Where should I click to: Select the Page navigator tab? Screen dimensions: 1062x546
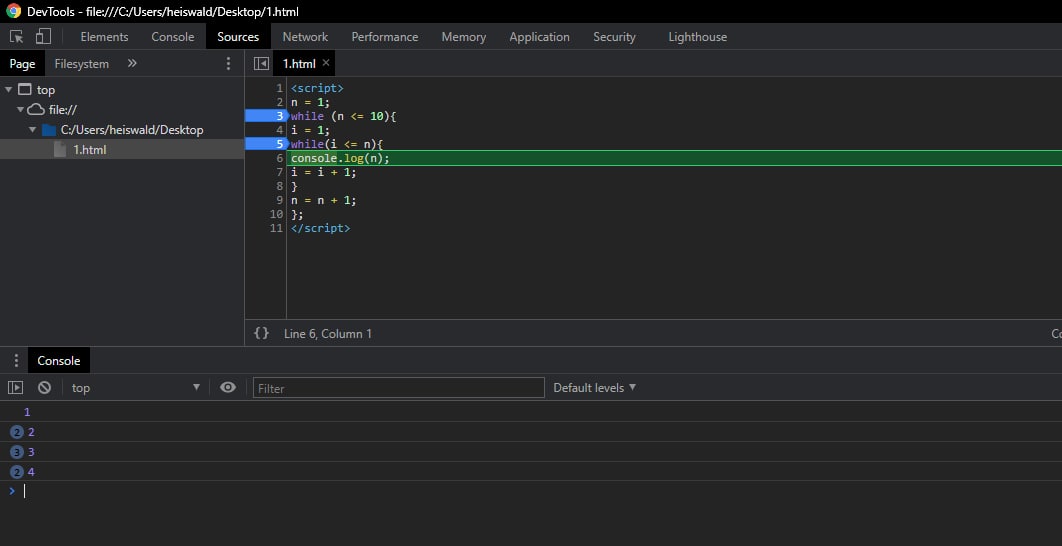(x=22, y=64)
